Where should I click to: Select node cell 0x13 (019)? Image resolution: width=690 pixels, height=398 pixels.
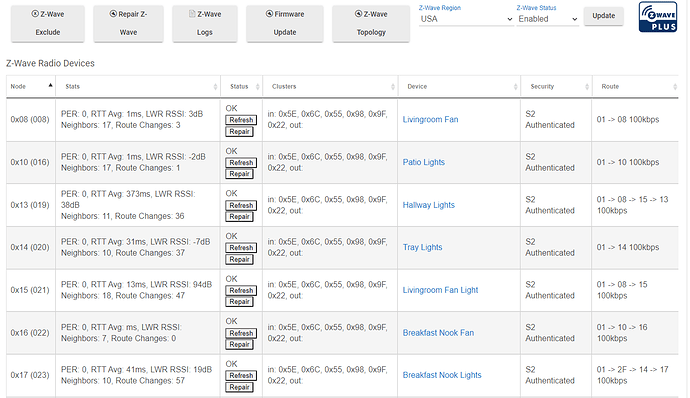pyautogui.click(x=30, y=205)
